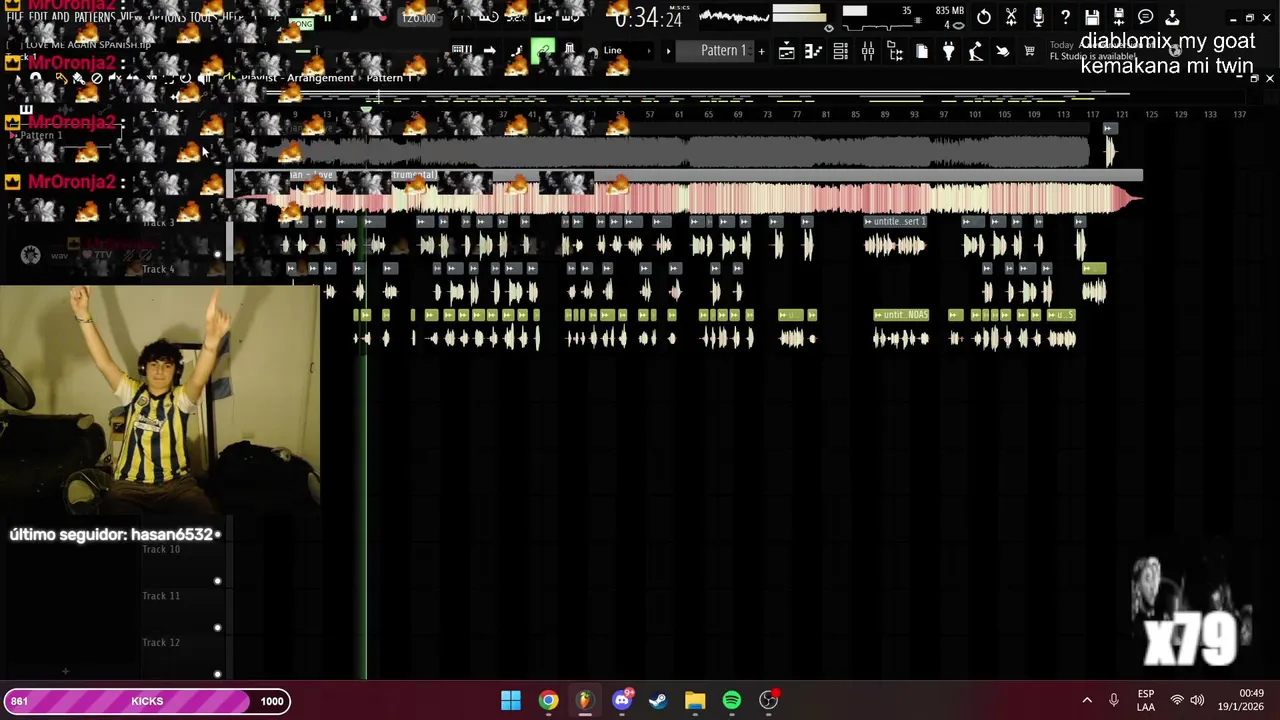
Task: Open the Channel rack view icon
Action: 841,51
